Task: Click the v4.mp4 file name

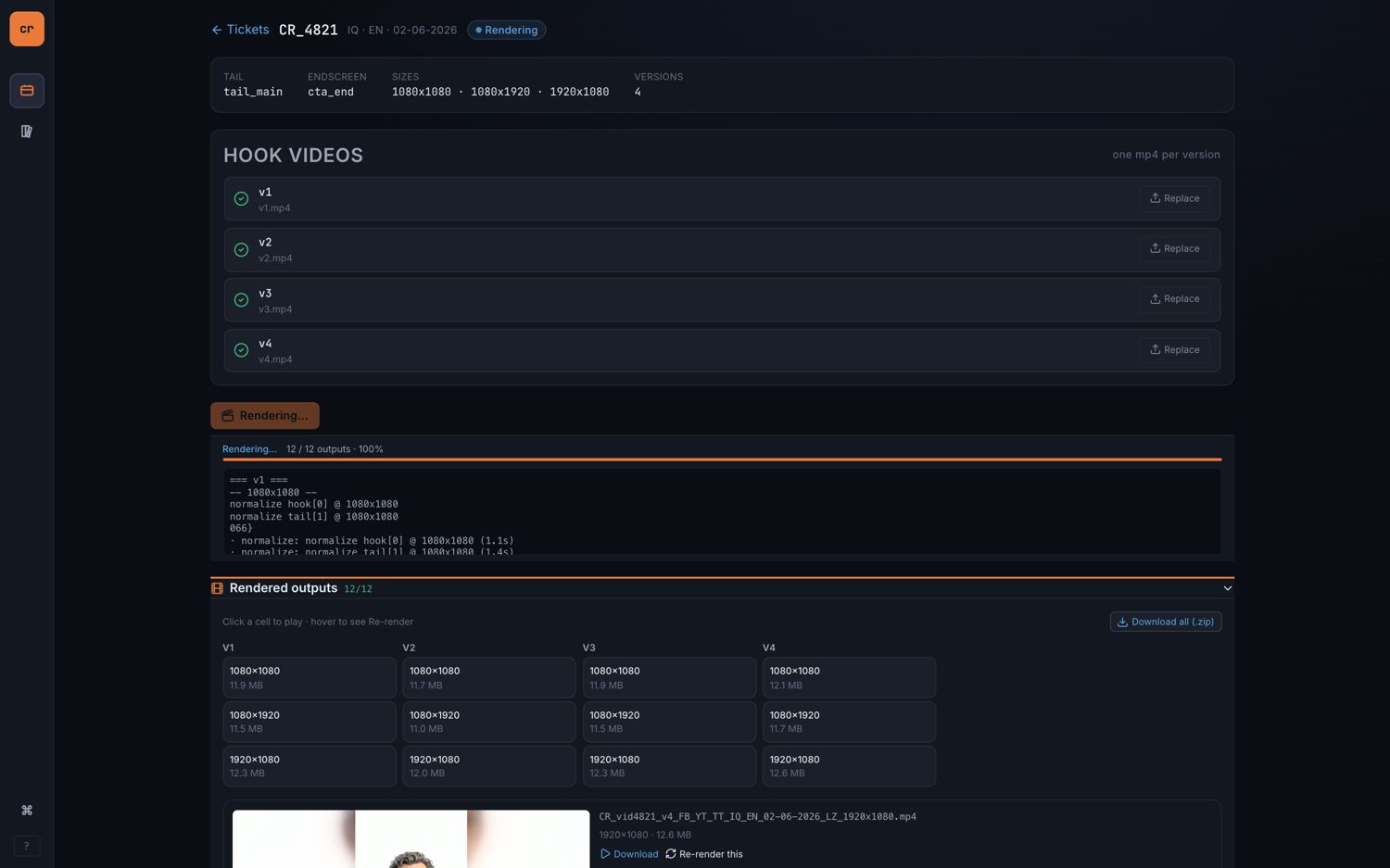Action: (x=275, y=359)
